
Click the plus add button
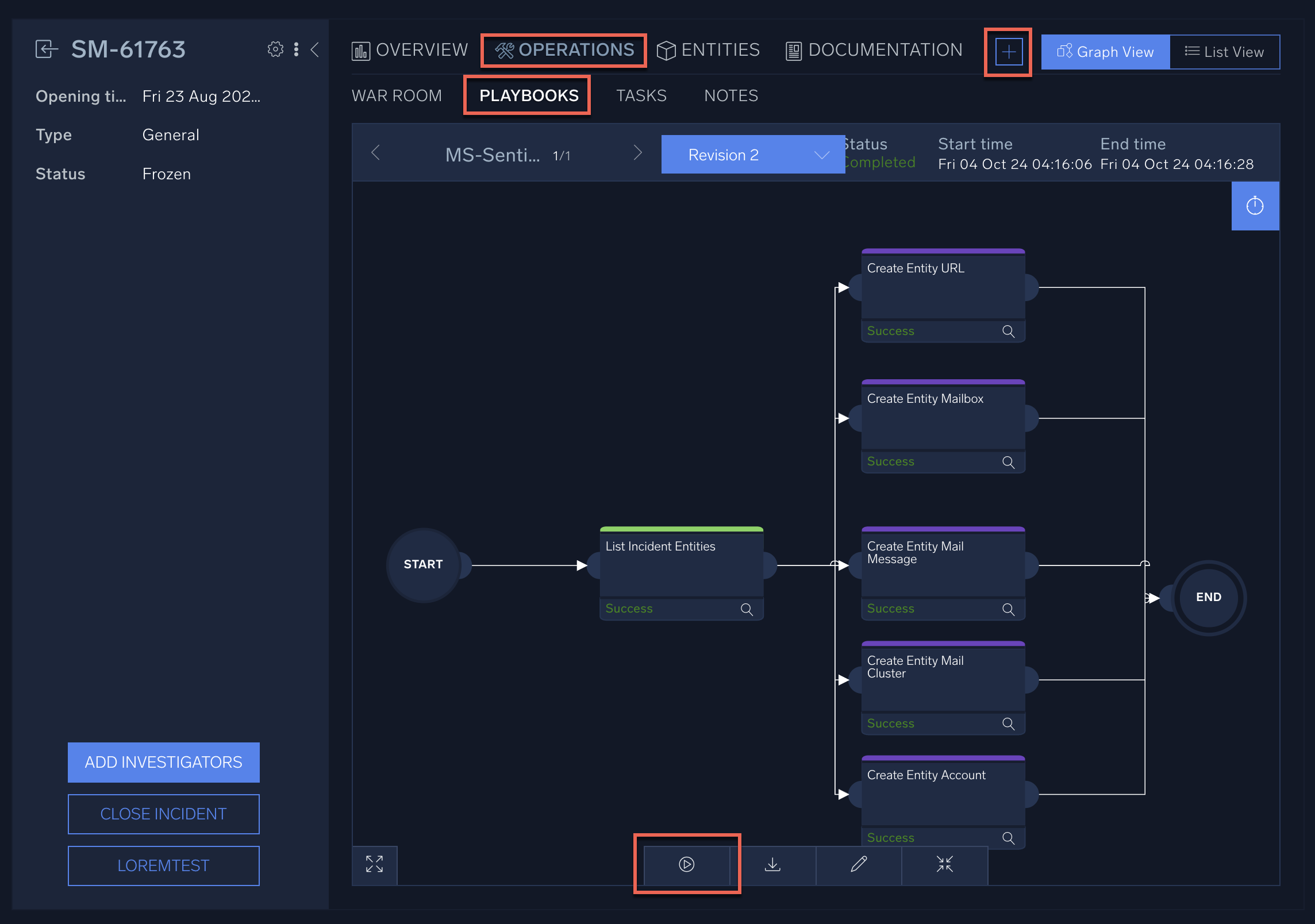(1009, 52)
